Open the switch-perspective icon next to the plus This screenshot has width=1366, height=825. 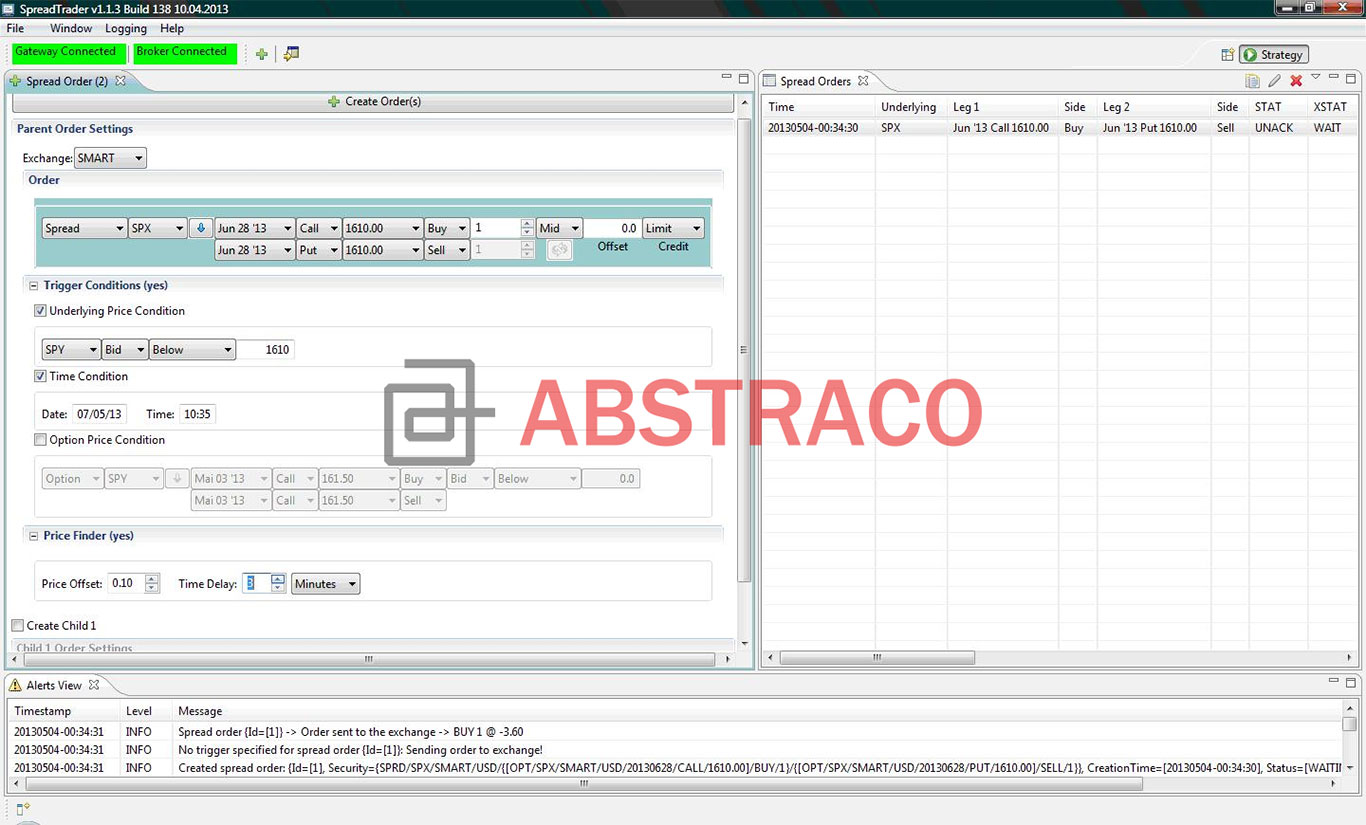[x=290, y=54]
